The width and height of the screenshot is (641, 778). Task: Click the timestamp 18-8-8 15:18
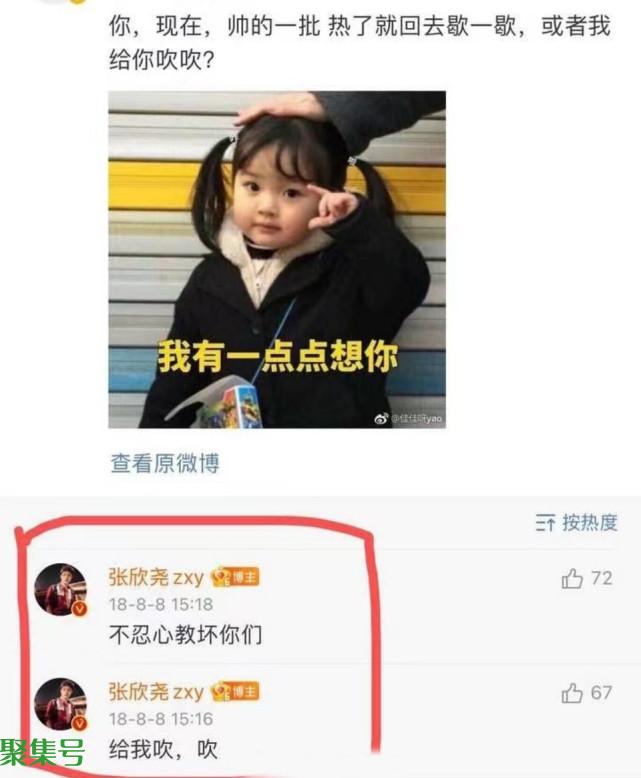tap(161, 604)
